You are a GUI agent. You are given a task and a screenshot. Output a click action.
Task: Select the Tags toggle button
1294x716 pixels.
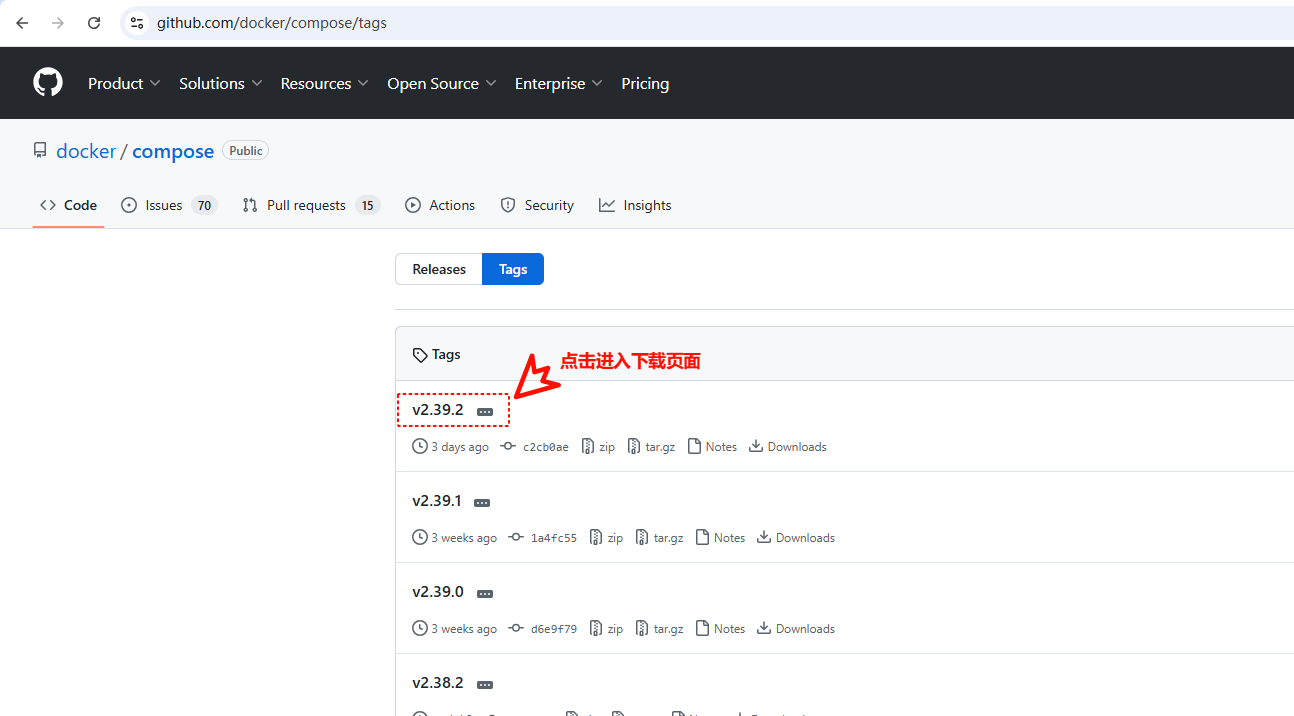point(513,269)
